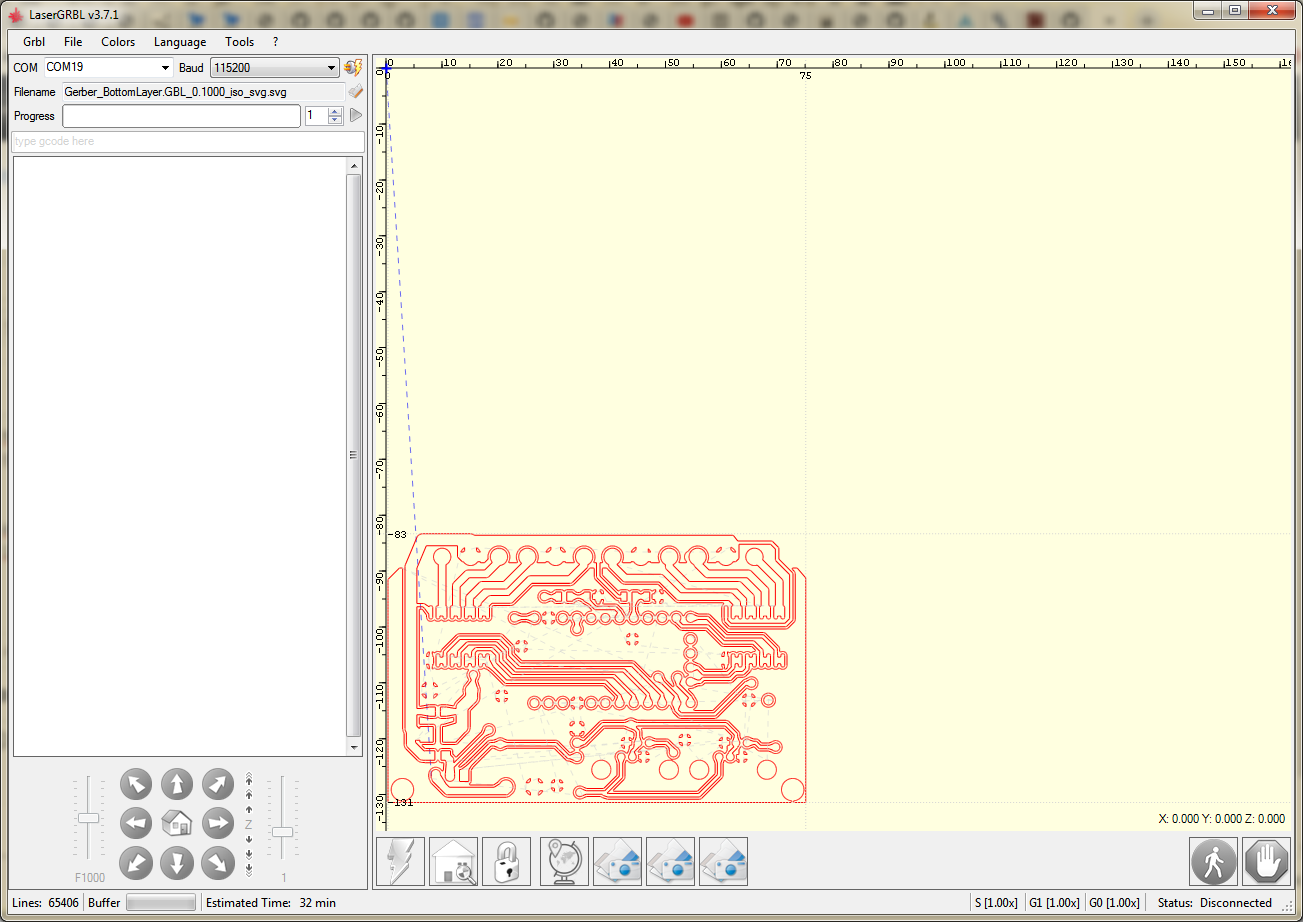Click the console vertical scrollbar thumb
This screenshot has height=922, width=1303.
point(353,455)
